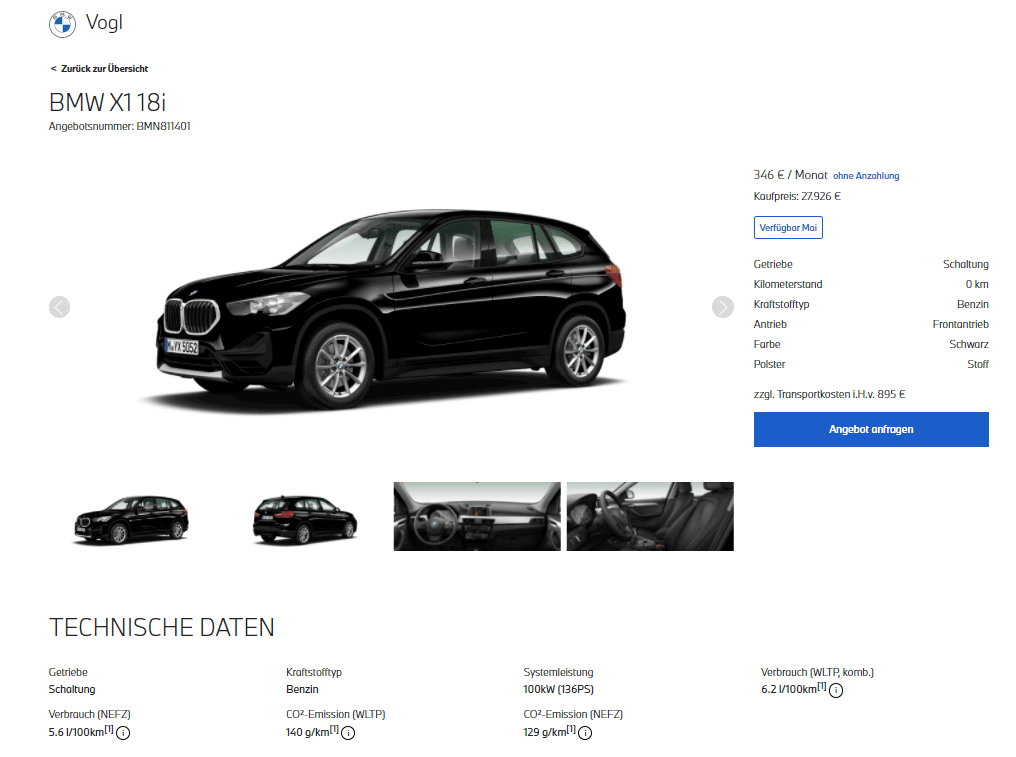Click the Angebotsnummer: BMN811401 text
Screen dimensions: 1016x757
(120, 126)
